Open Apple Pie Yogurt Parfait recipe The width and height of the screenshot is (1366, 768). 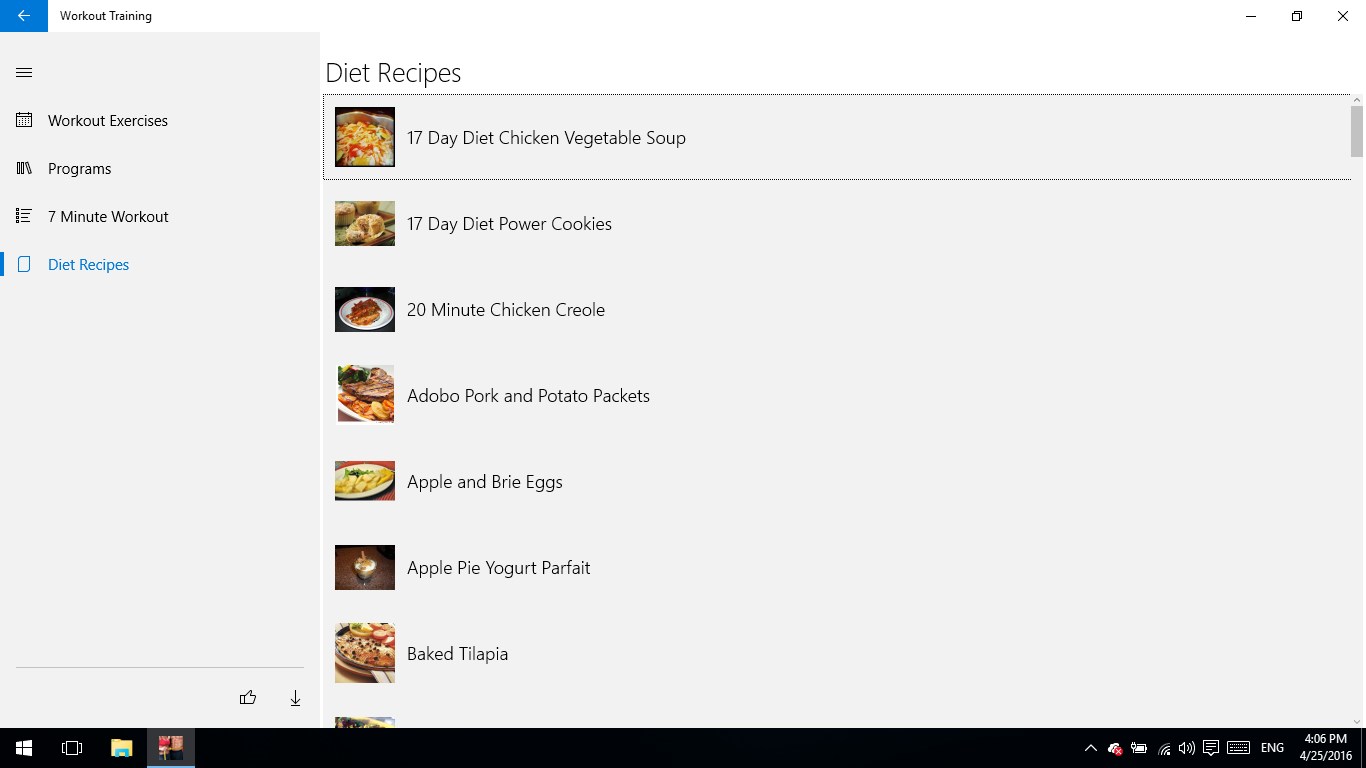pos(498,568)
